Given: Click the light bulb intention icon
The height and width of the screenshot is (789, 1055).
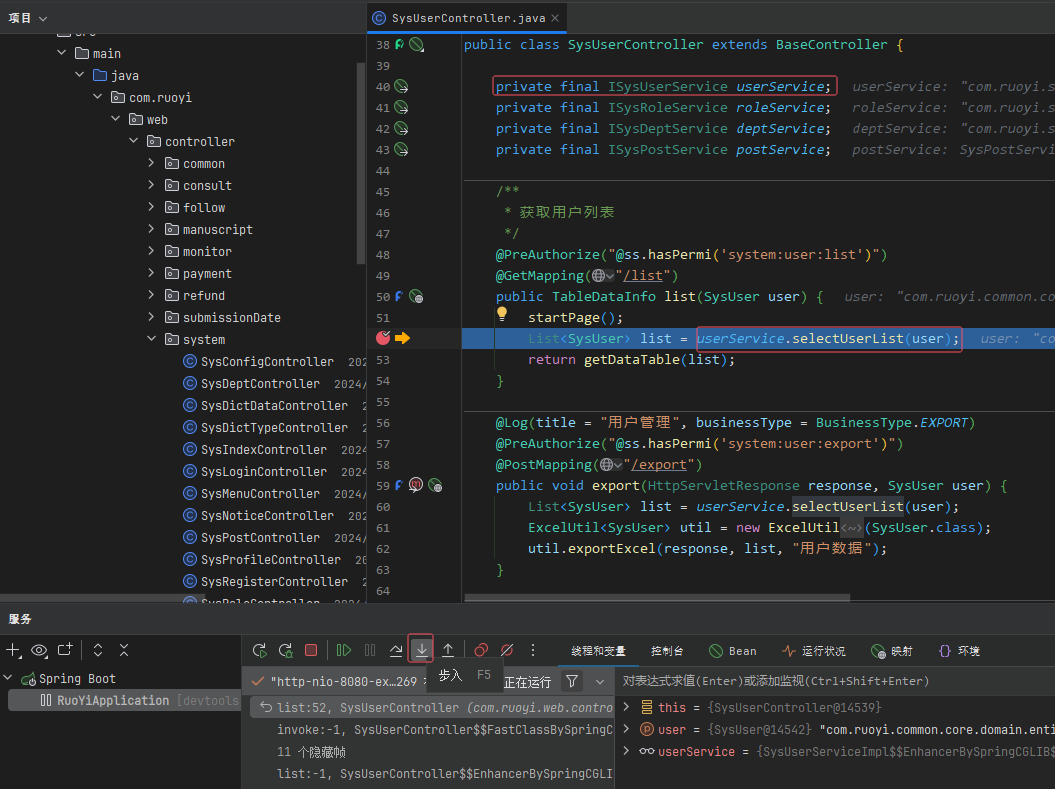Looking at the screenshot, I should 502,313.
